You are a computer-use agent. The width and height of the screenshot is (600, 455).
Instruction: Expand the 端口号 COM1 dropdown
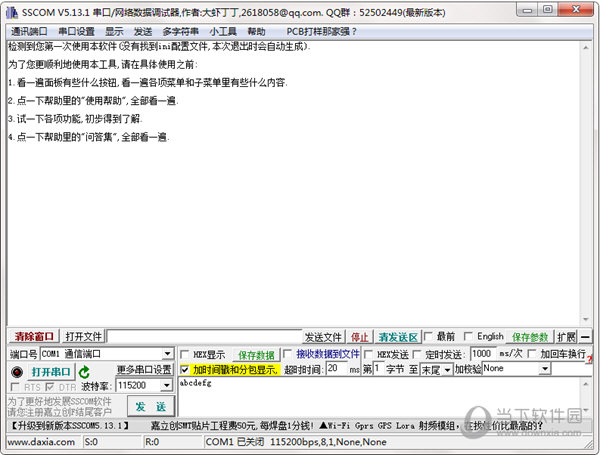(x=167, y=354)
